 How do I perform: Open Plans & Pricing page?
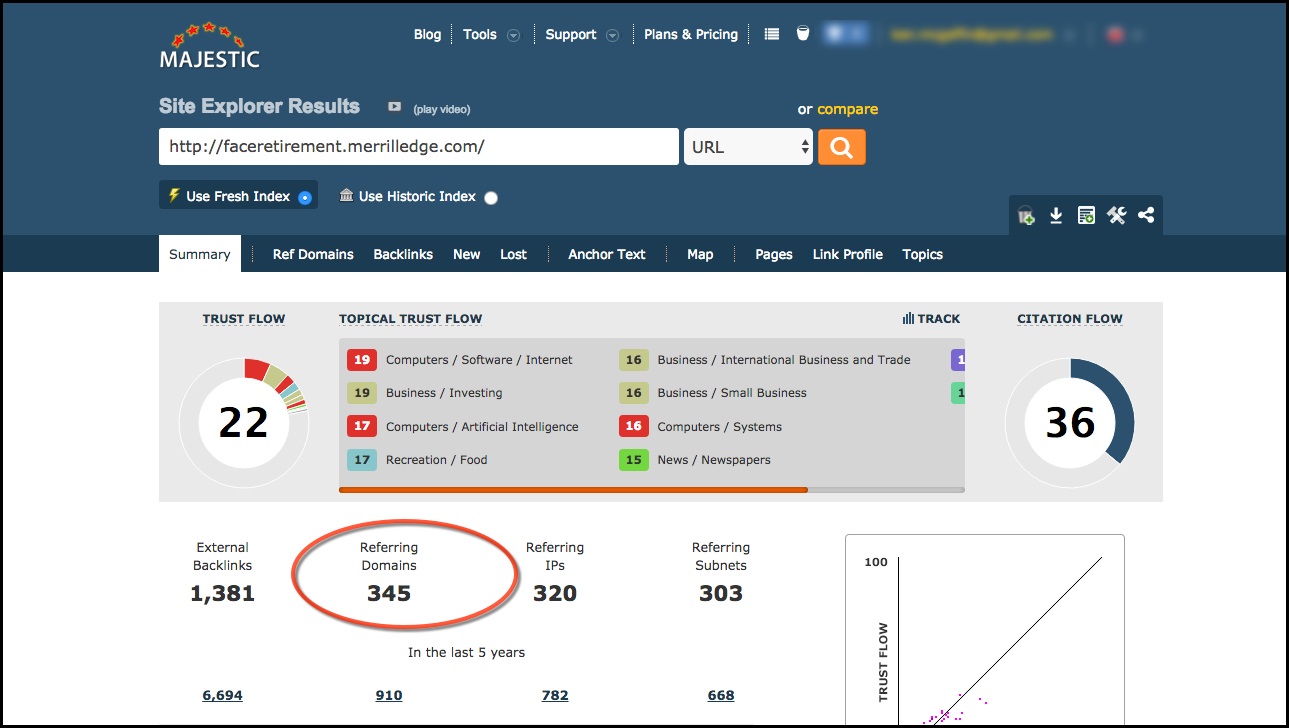point(691,34)
